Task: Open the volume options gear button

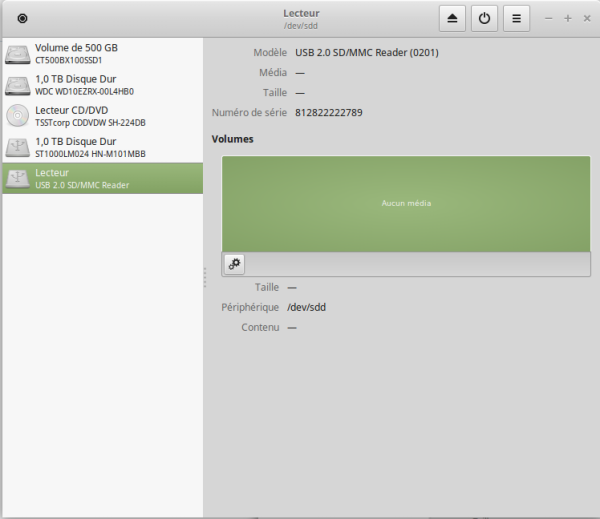Action: tap(234, 264)
